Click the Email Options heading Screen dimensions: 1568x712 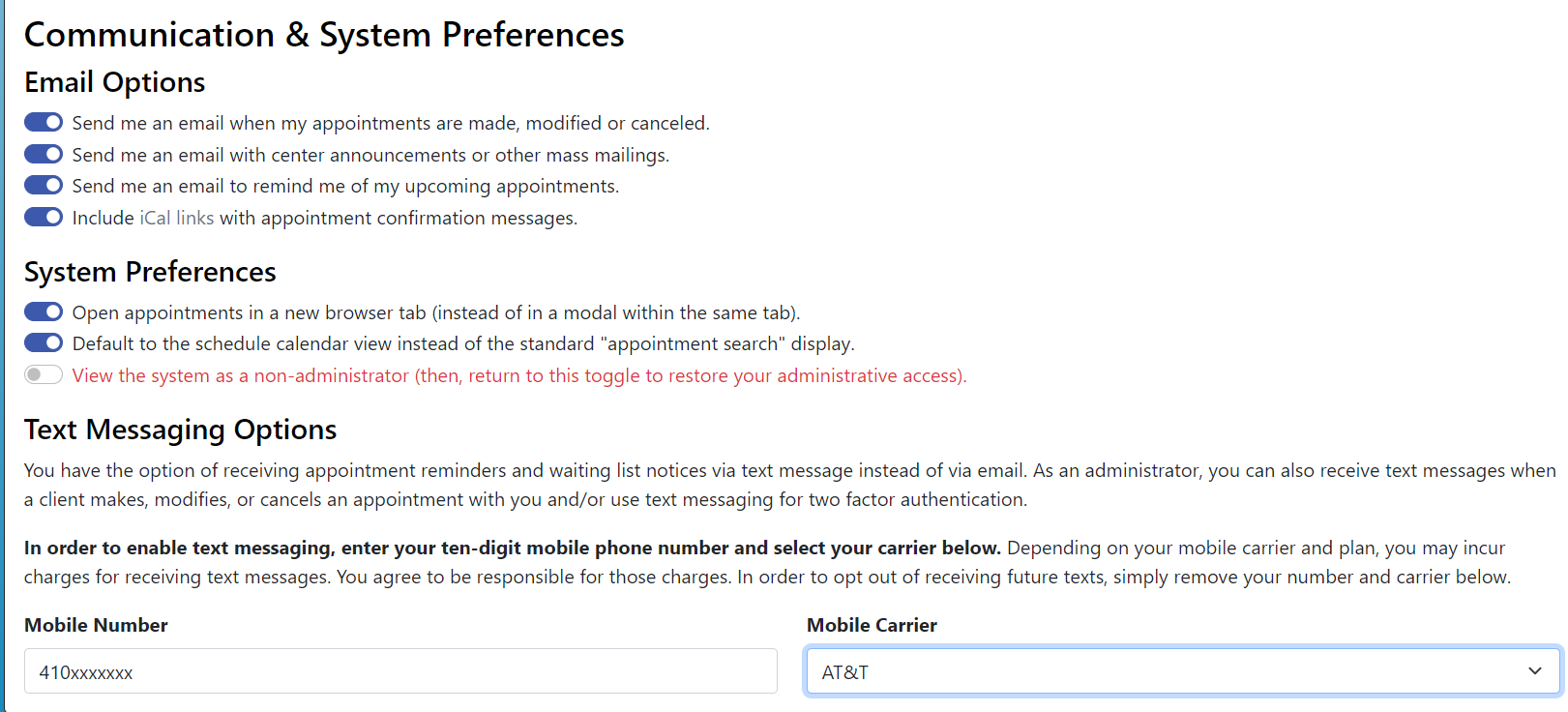[x=115, y=82]
